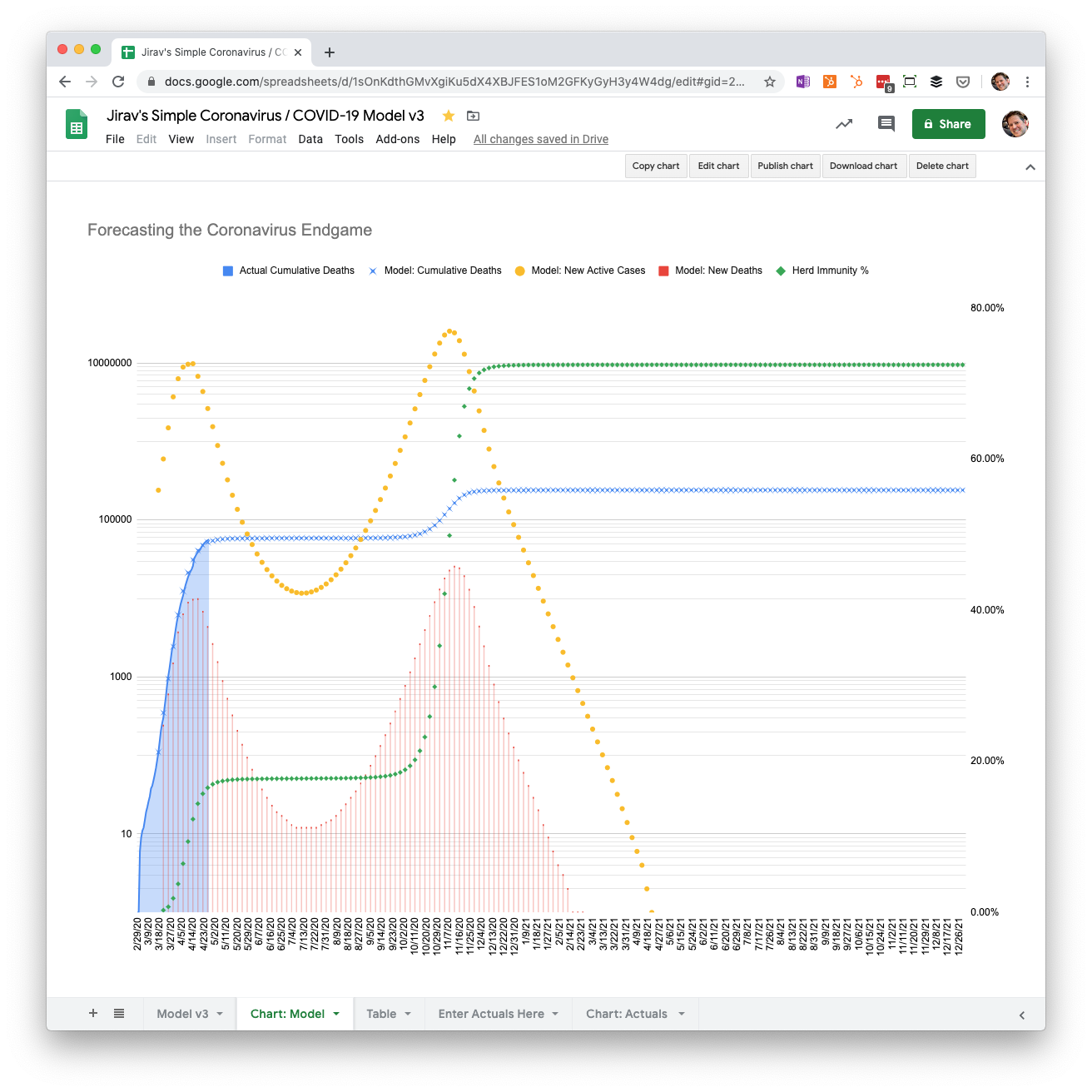This screenshot has height=1092, width=1092.
Task: Add a new sheet with the plus button
Action: pos(93,1013)
